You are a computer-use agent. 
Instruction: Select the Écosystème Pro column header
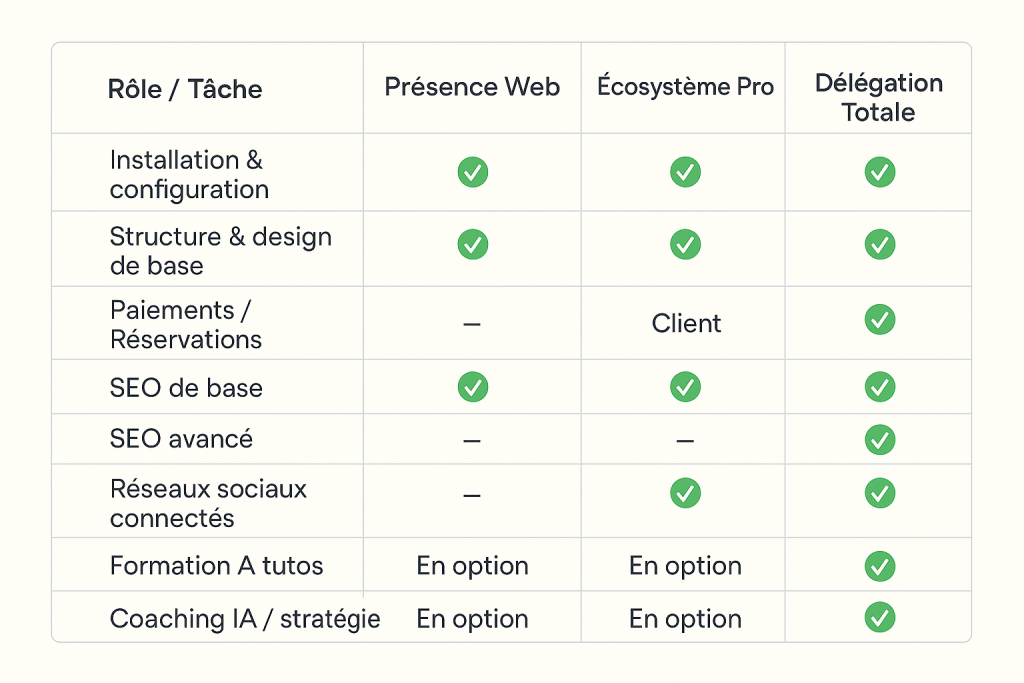click(x=685, y=87)
